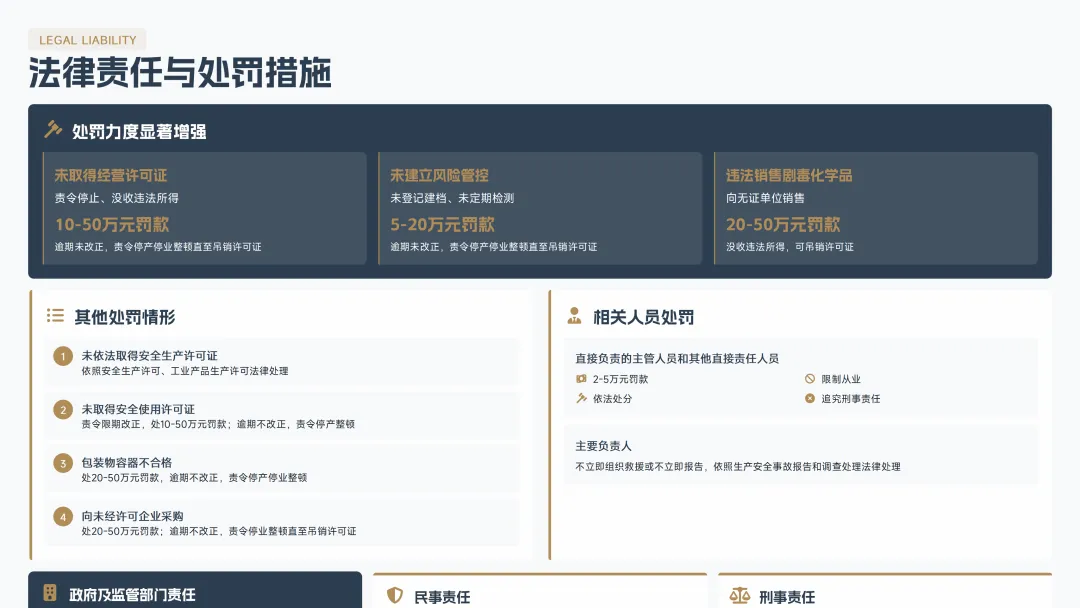Click the number 3 circle badge

pos(63,463)
